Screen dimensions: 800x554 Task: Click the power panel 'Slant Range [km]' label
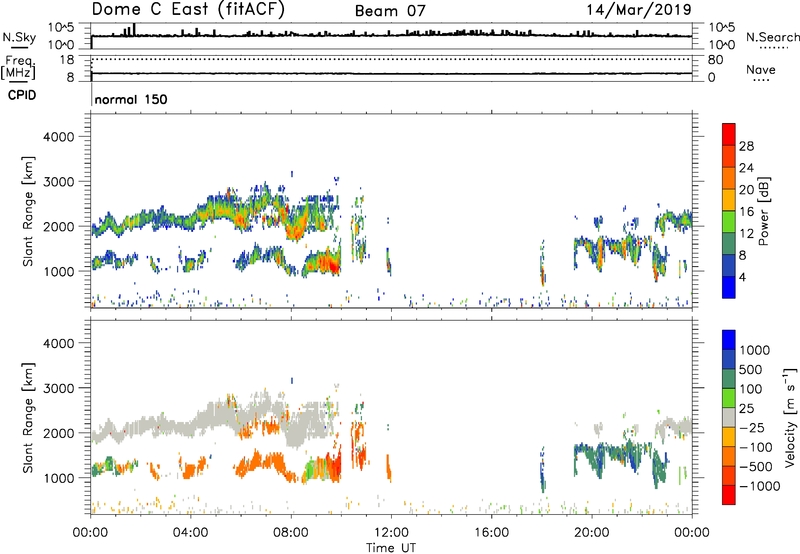coord(28,211)
